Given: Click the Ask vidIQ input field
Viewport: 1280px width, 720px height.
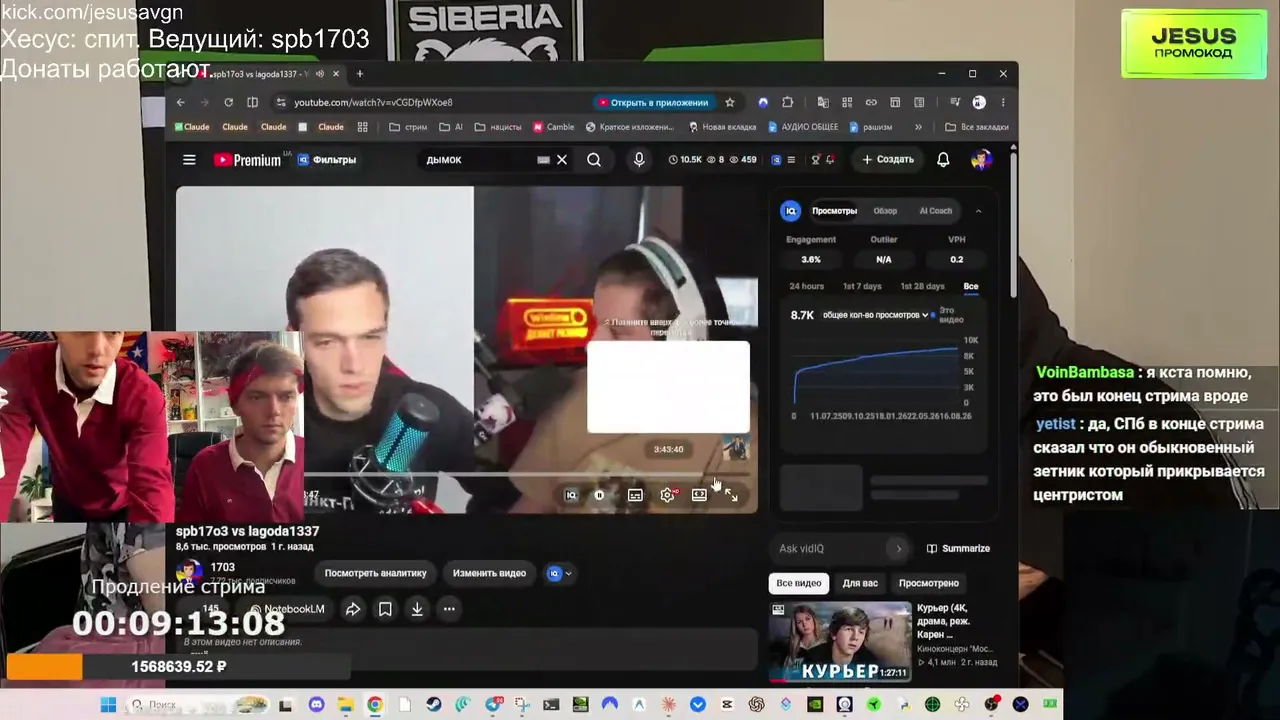Looking at the screenshot, I should (x=829, y=548).
